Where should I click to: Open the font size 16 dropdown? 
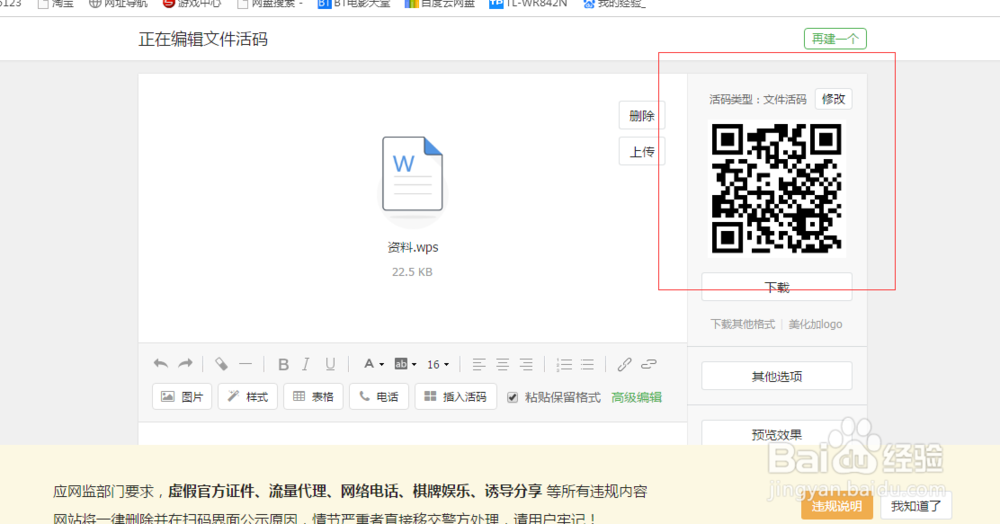coord(438,365)
